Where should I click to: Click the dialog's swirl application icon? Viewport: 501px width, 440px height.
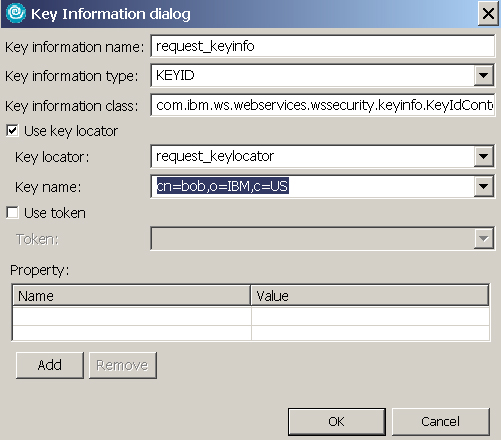[x=16, y=13]
